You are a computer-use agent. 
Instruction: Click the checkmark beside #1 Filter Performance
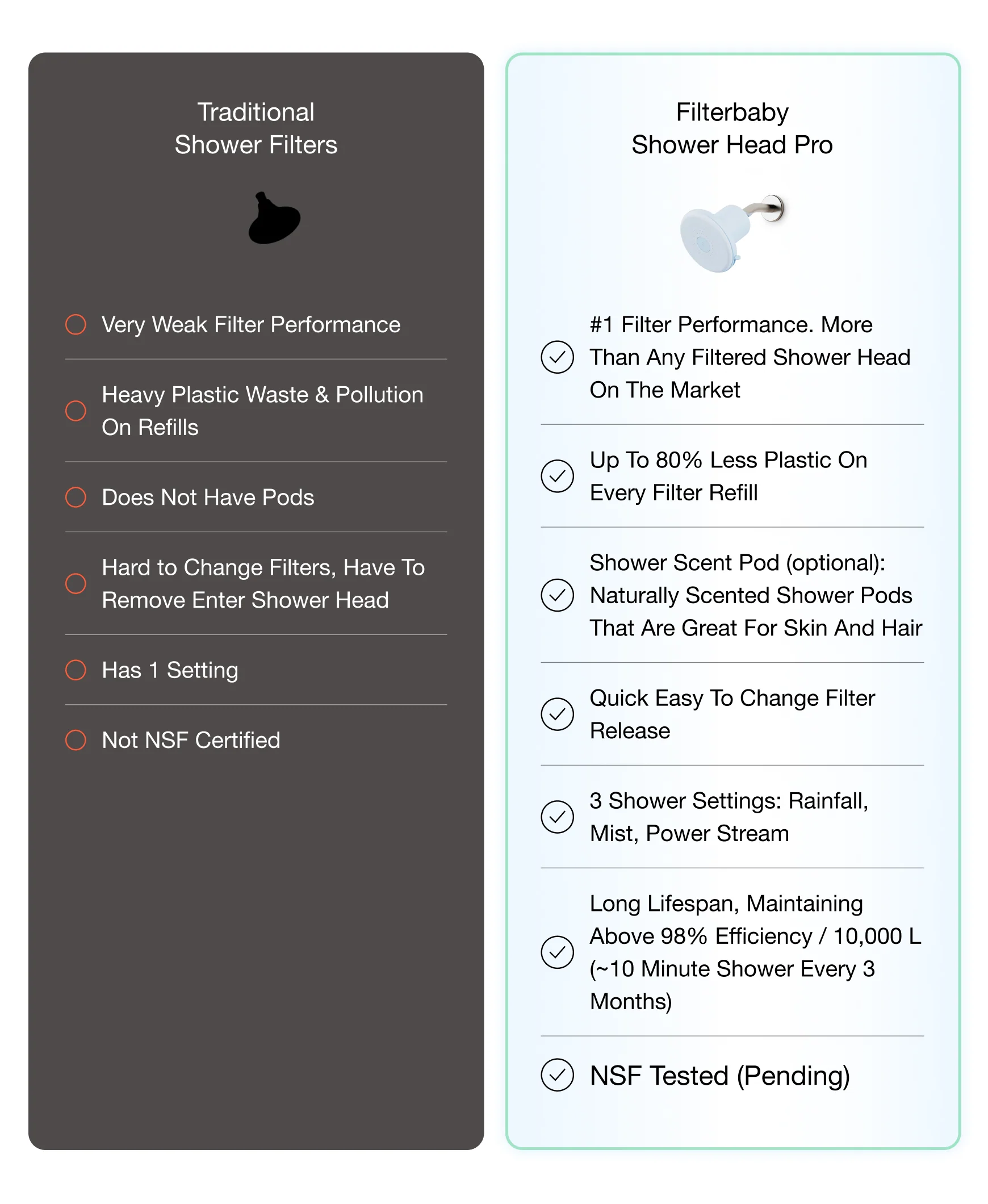click(x=557, y=357)
